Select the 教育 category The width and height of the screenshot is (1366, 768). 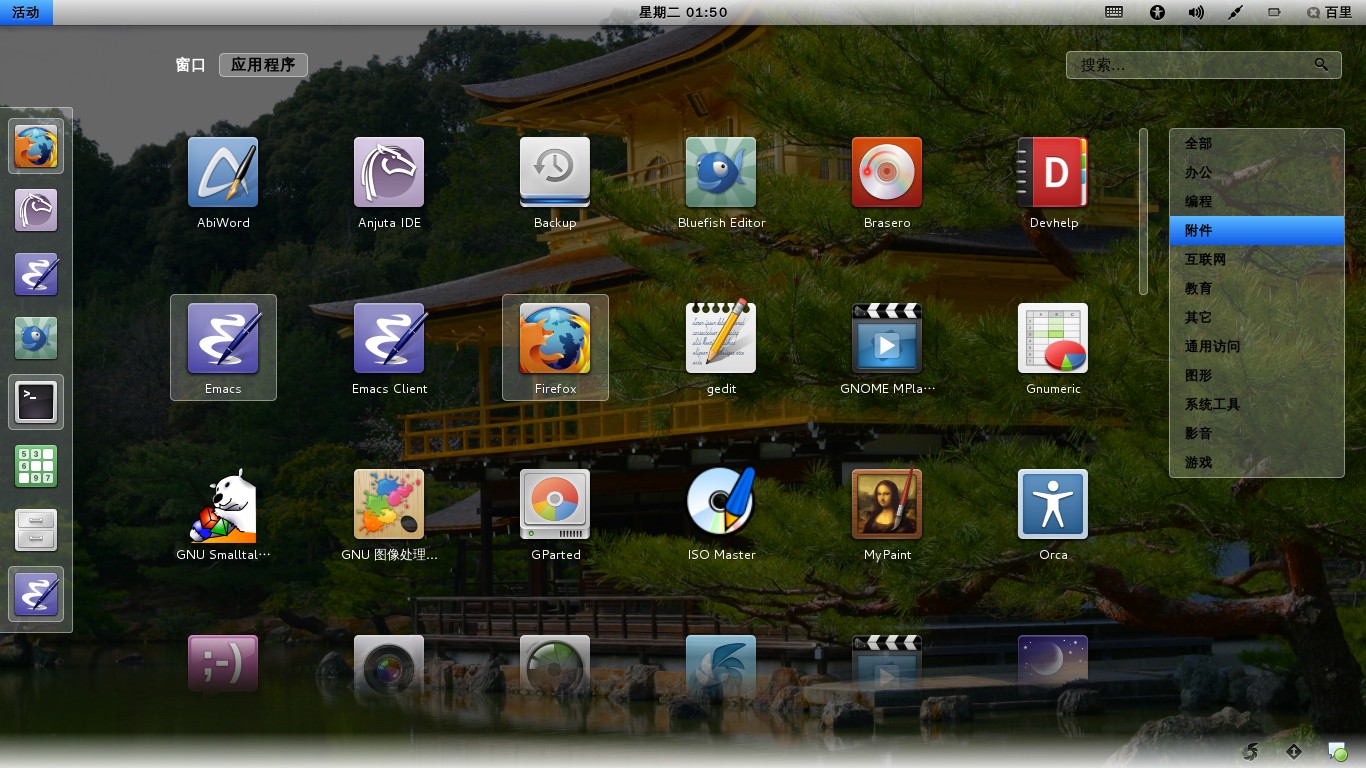coord(1257,288)
